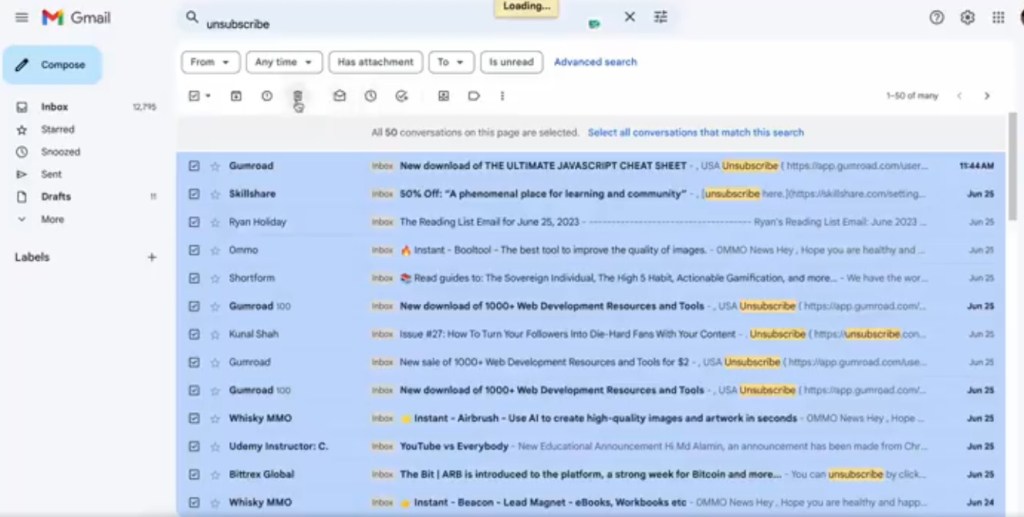The width and height of the screenshot is (1024, 517).
Task: Open the Drafts folder
Action: click(x=56, y=196)
